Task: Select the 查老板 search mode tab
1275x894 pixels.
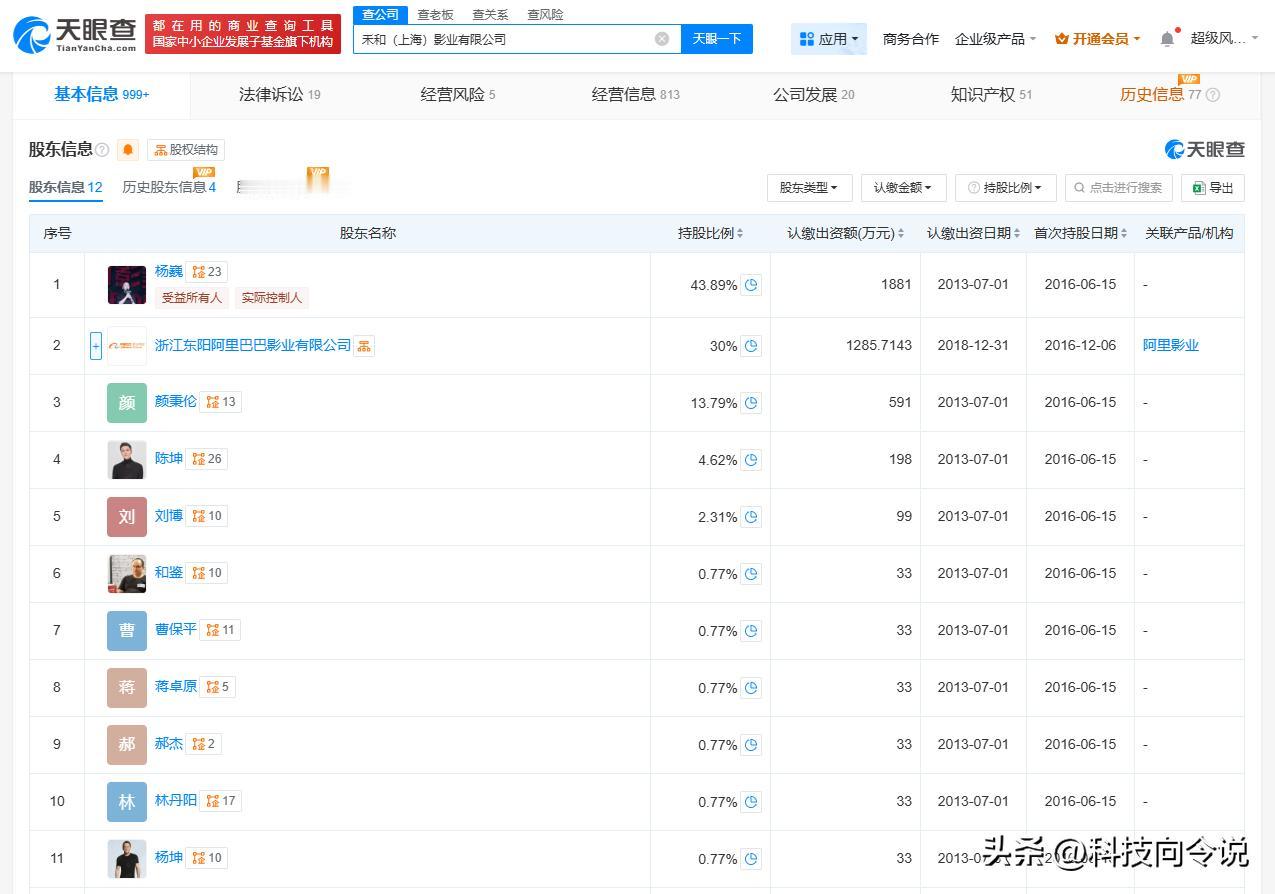Action: 435,15
